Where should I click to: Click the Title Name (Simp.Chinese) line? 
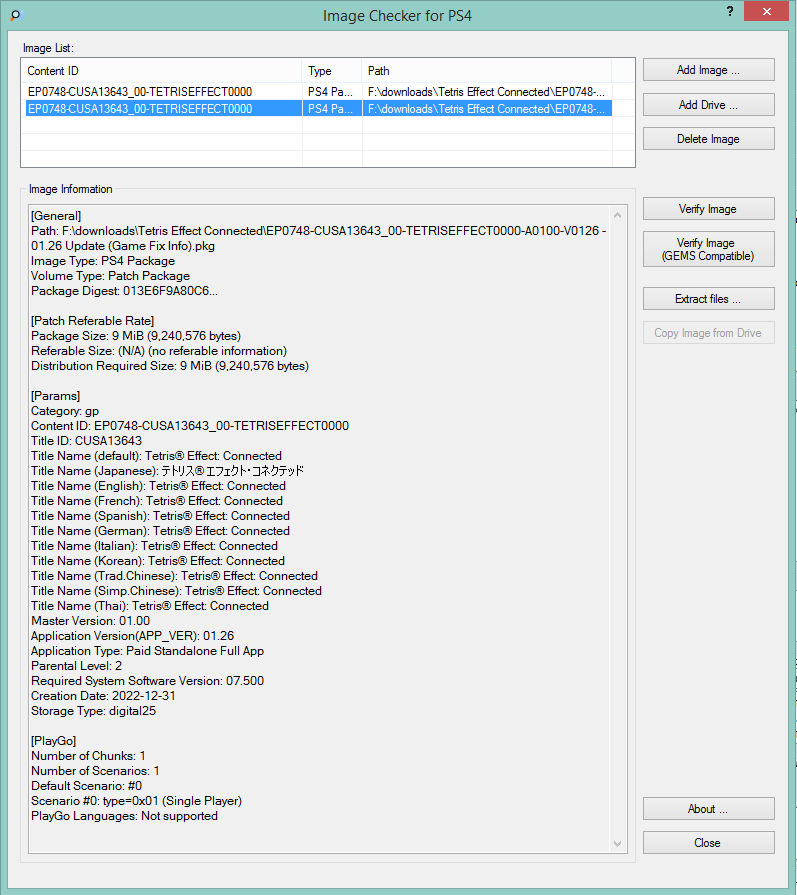(x=176, y=591)
